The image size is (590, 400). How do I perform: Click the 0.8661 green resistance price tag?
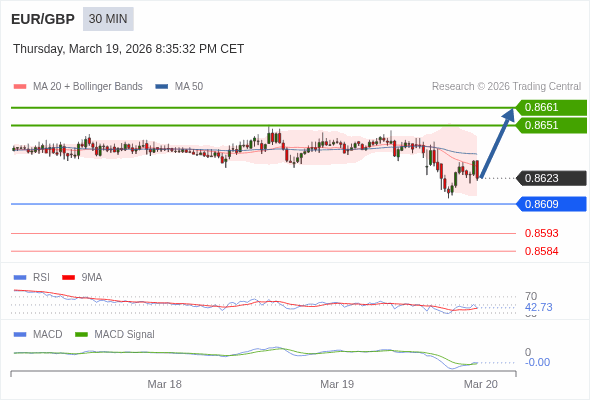[551, 108]
